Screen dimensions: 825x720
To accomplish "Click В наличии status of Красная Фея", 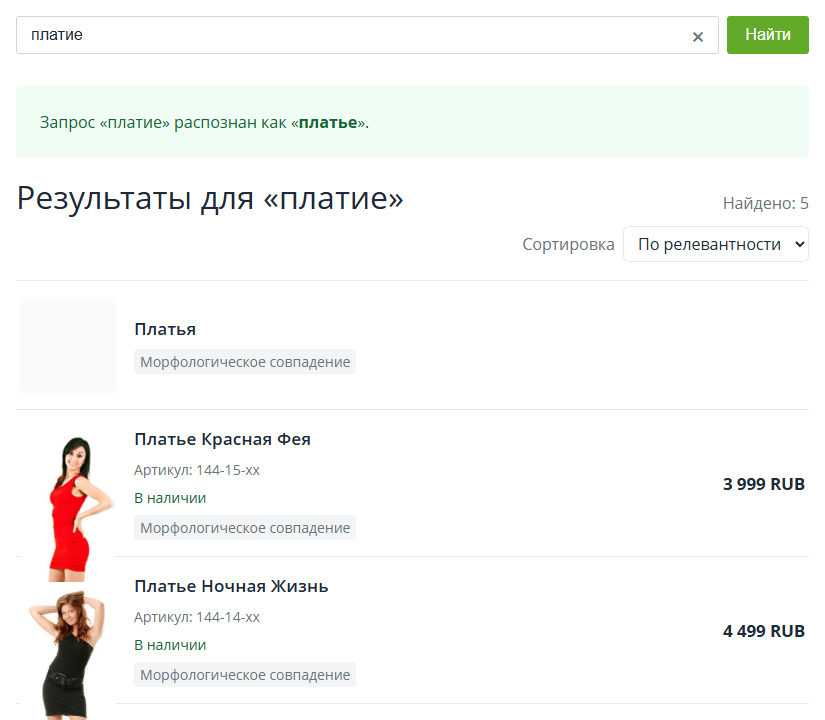I will pyautogui.click(x=170, y=498).
